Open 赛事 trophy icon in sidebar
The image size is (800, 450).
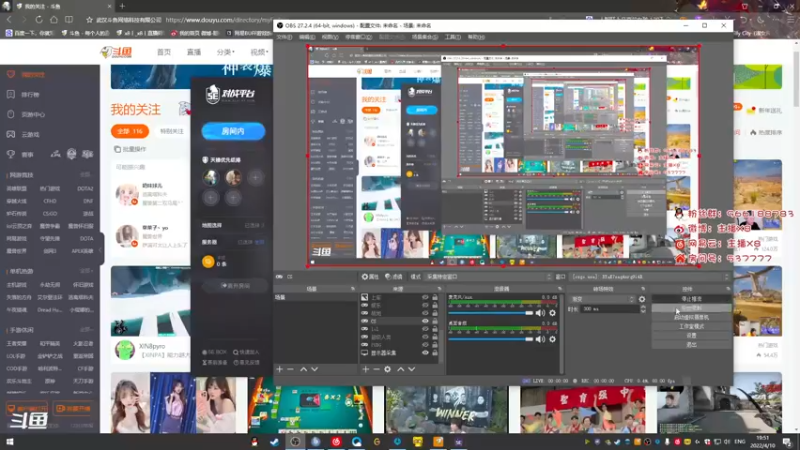click(11, 154)
